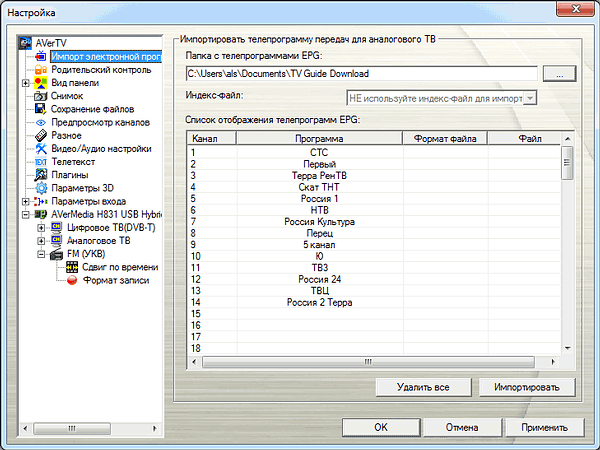Click the Отмена button
The image size is (600, 450).
pos(462,427)
